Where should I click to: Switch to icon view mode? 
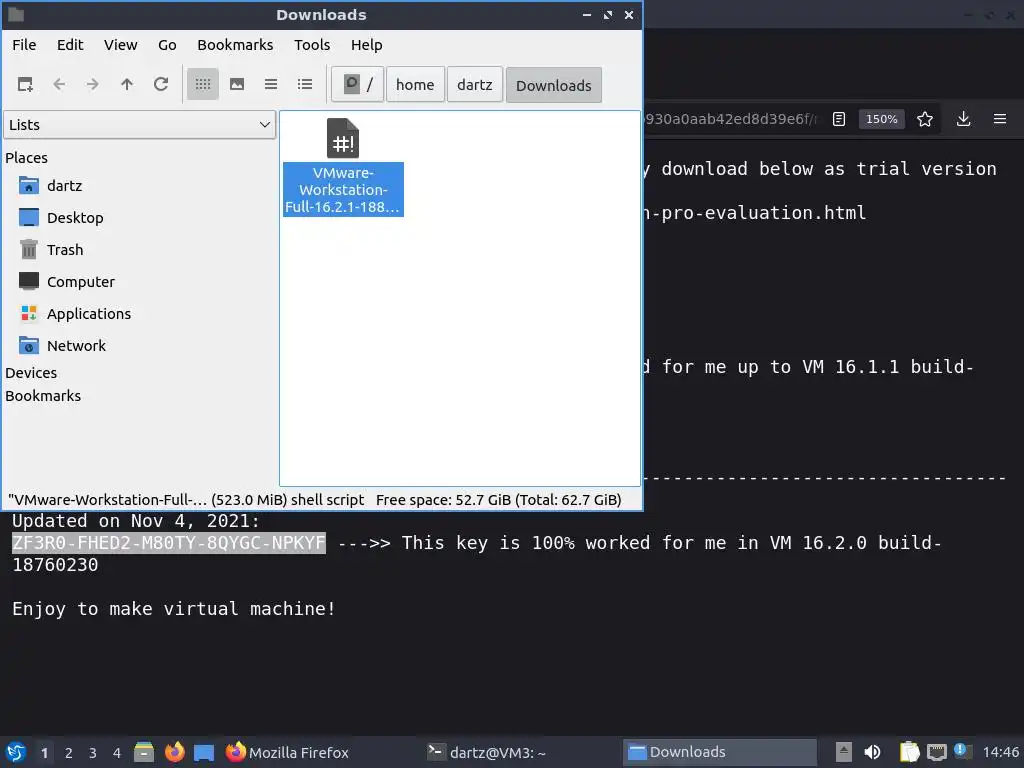click(203, 84)
